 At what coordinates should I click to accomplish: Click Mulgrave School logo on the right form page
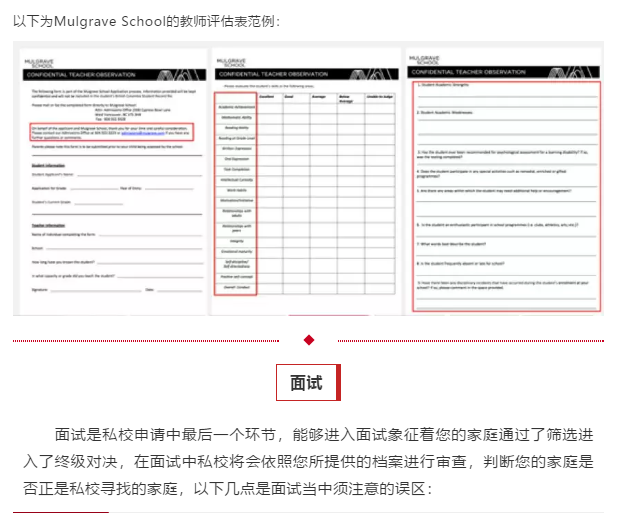tap(424, 58)
